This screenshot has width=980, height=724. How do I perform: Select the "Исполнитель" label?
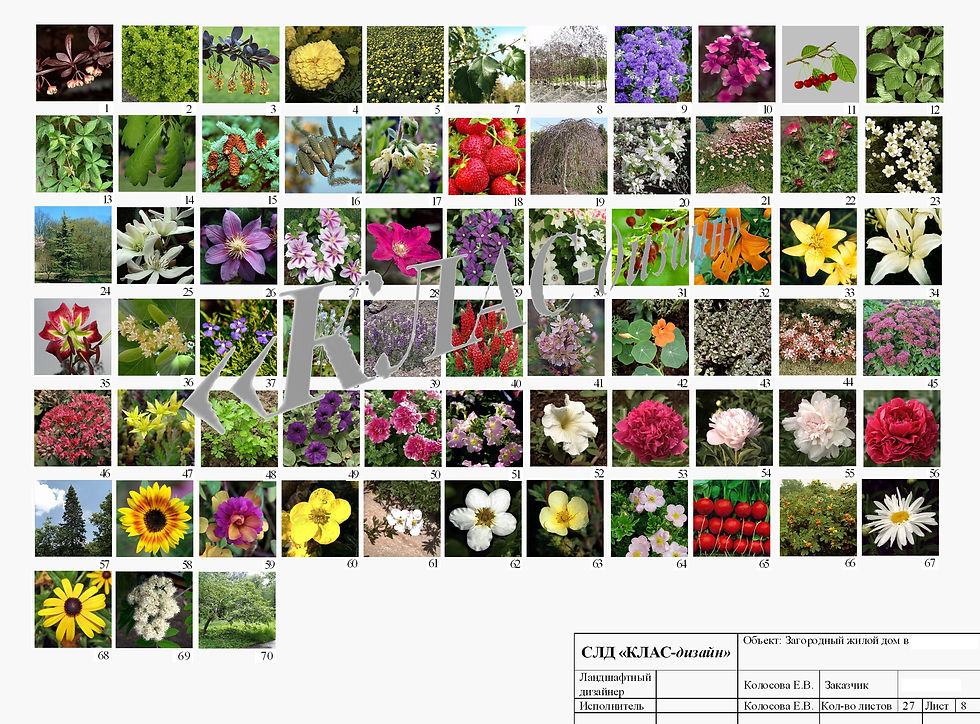(611, 706)
